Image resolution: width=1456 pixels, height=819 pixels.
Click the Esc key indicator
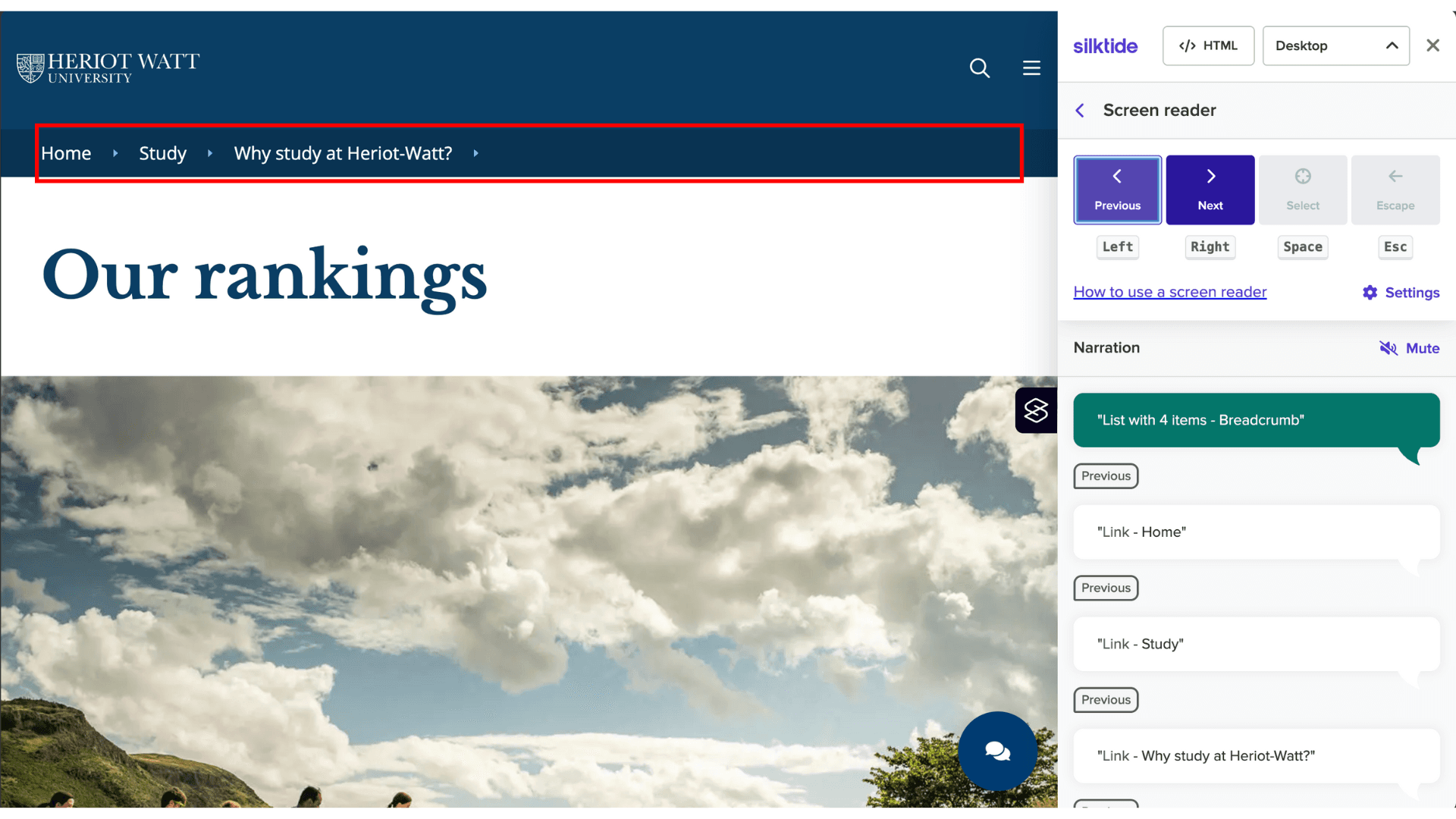tap(1395, 247)
